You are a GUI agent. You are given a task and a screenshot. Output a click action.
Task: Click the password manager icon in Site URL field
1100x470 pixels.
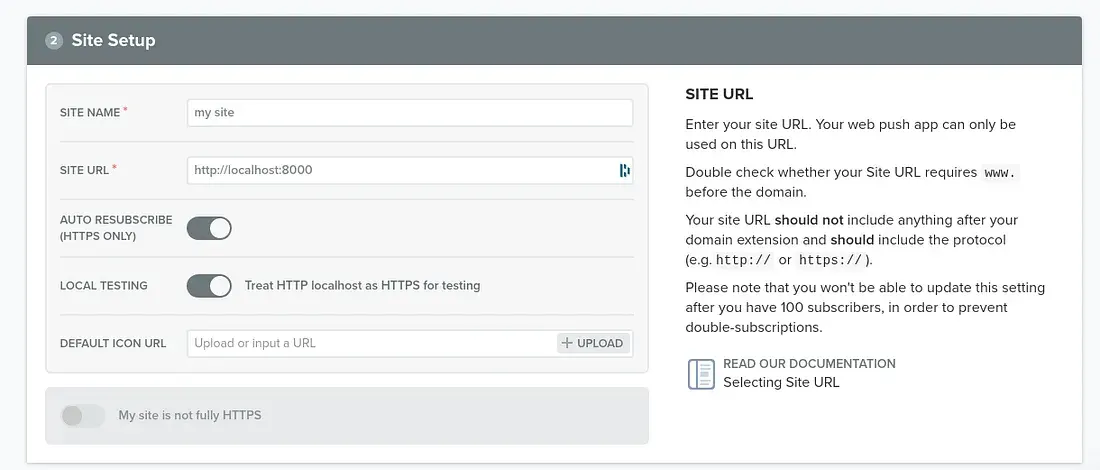(x=624, y=170)
